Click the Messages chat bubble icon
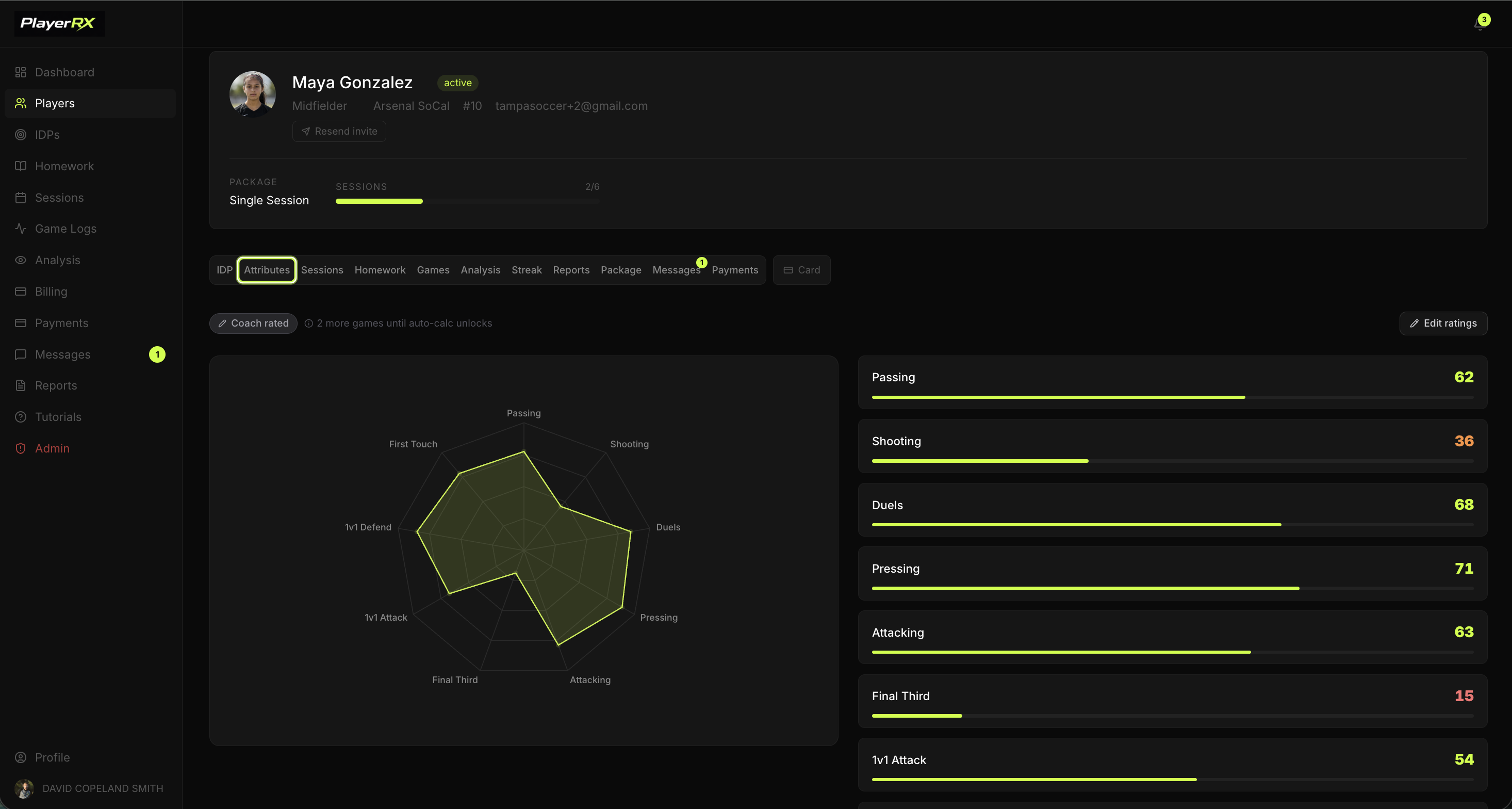The image size is (1512, 809). 21,354
